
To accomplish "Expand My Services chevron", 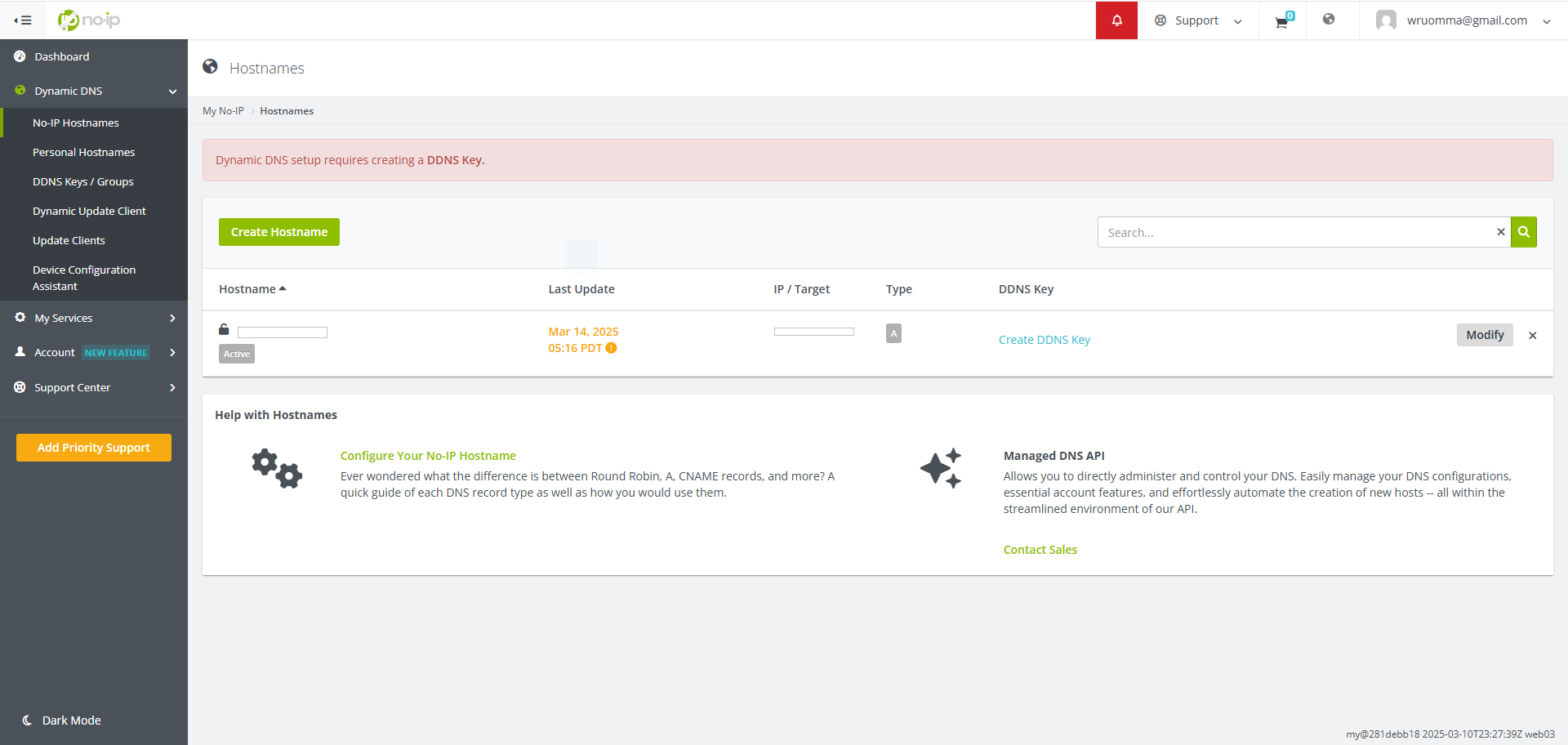I will [x=172, y=318].
